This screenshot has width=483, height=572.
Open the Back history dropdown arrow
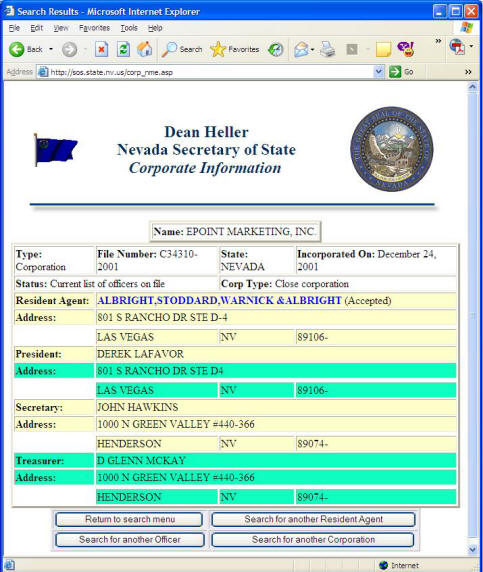click(x=51, y=49)
